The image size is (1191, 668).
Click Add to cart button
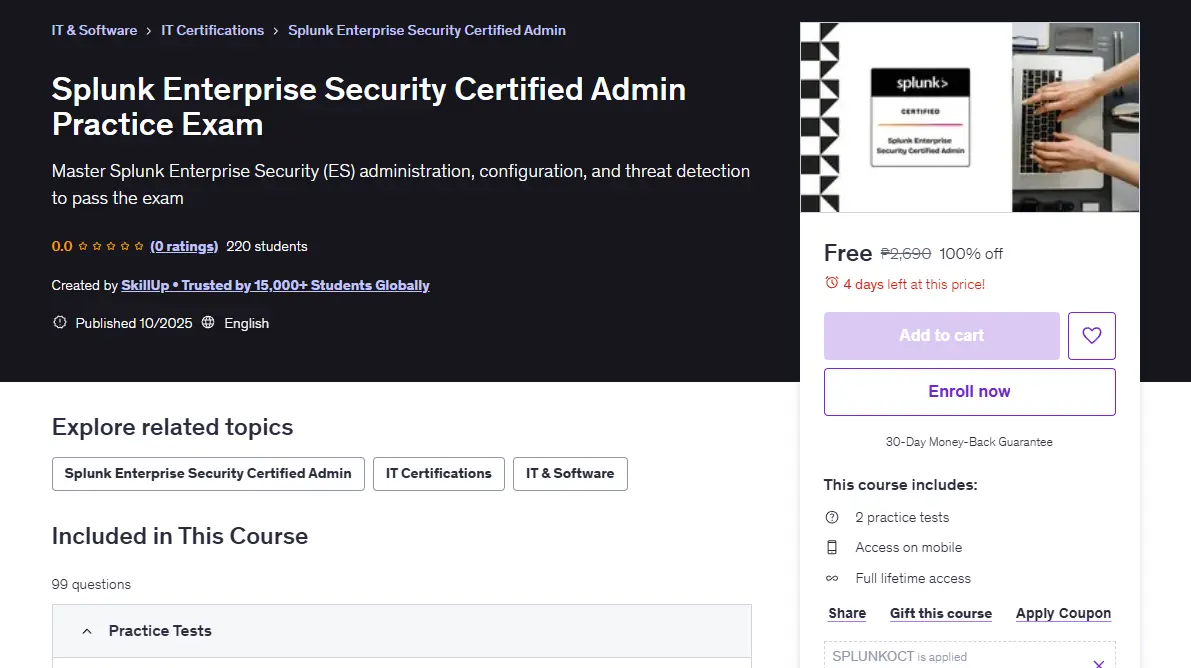(942, 335)
